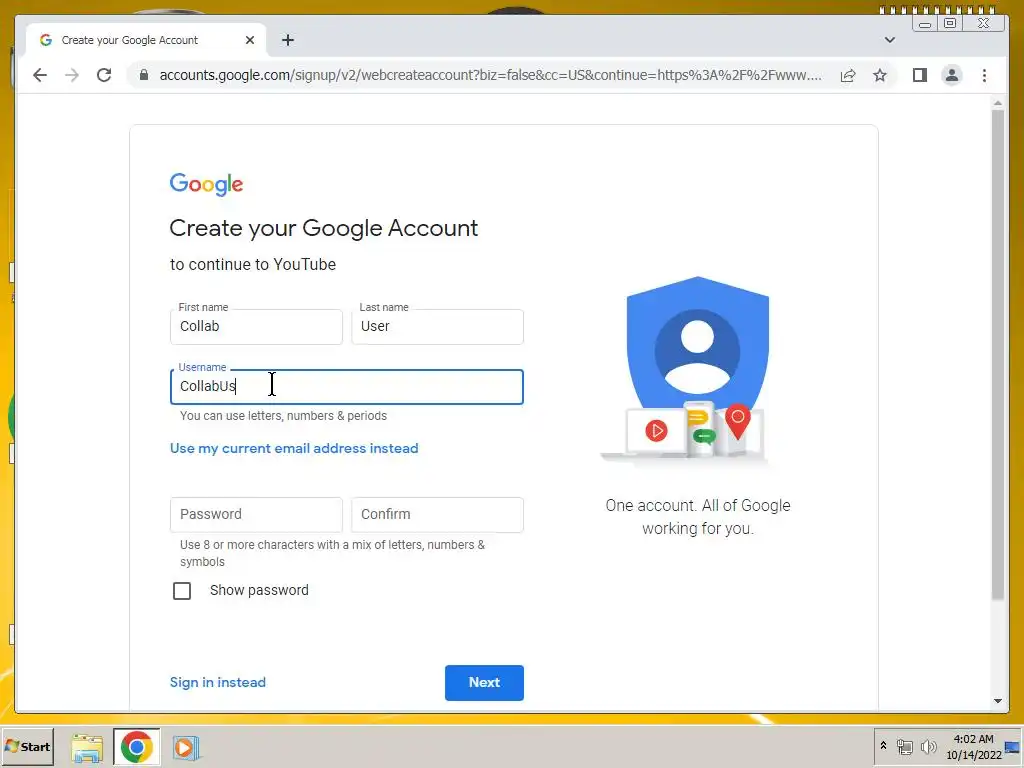Bookmark this page with the star

(x=880, y=75)
